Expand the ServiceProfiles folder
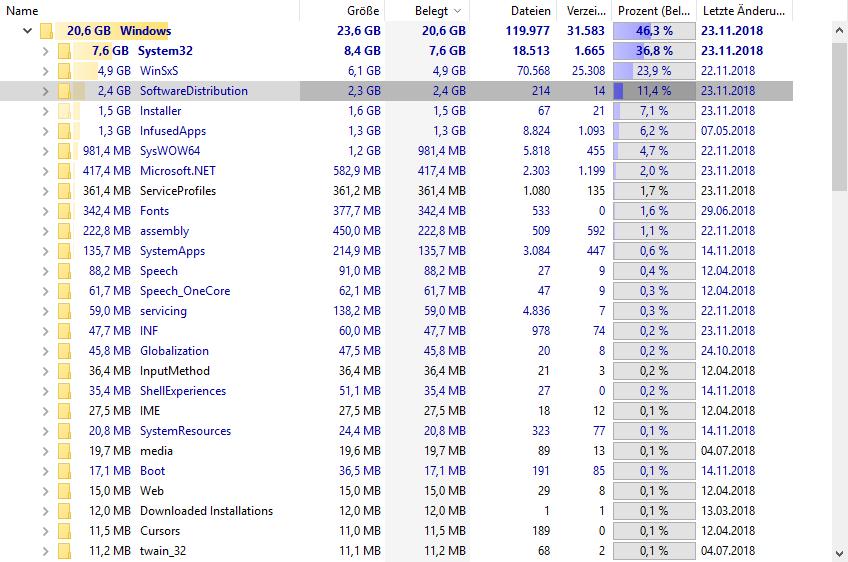The image size is (848, 562). point(45,191)
